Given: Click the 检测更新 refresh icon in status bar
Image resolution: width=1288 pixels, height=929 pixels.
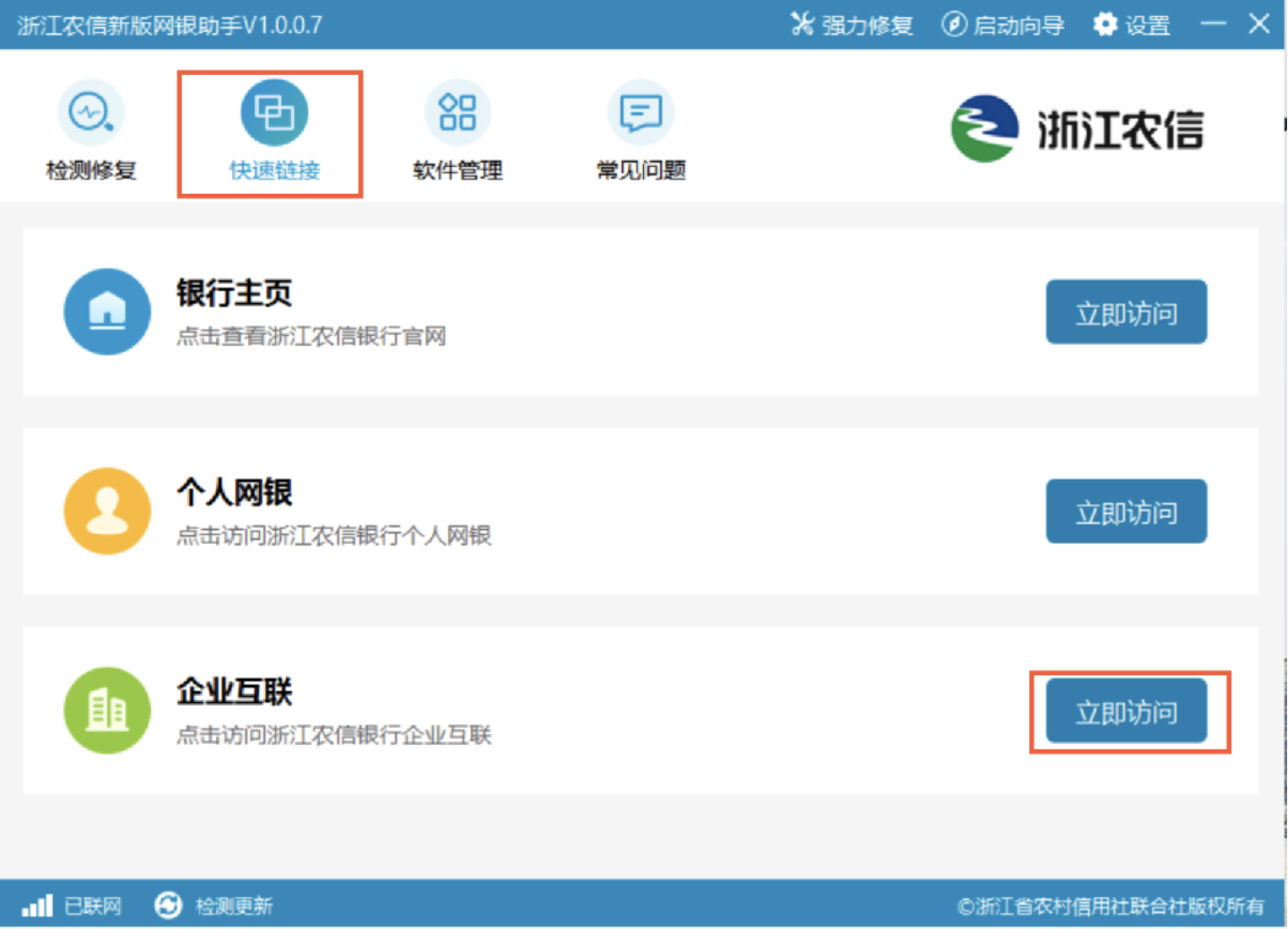Looking at the screenshot, I should 168,905.
